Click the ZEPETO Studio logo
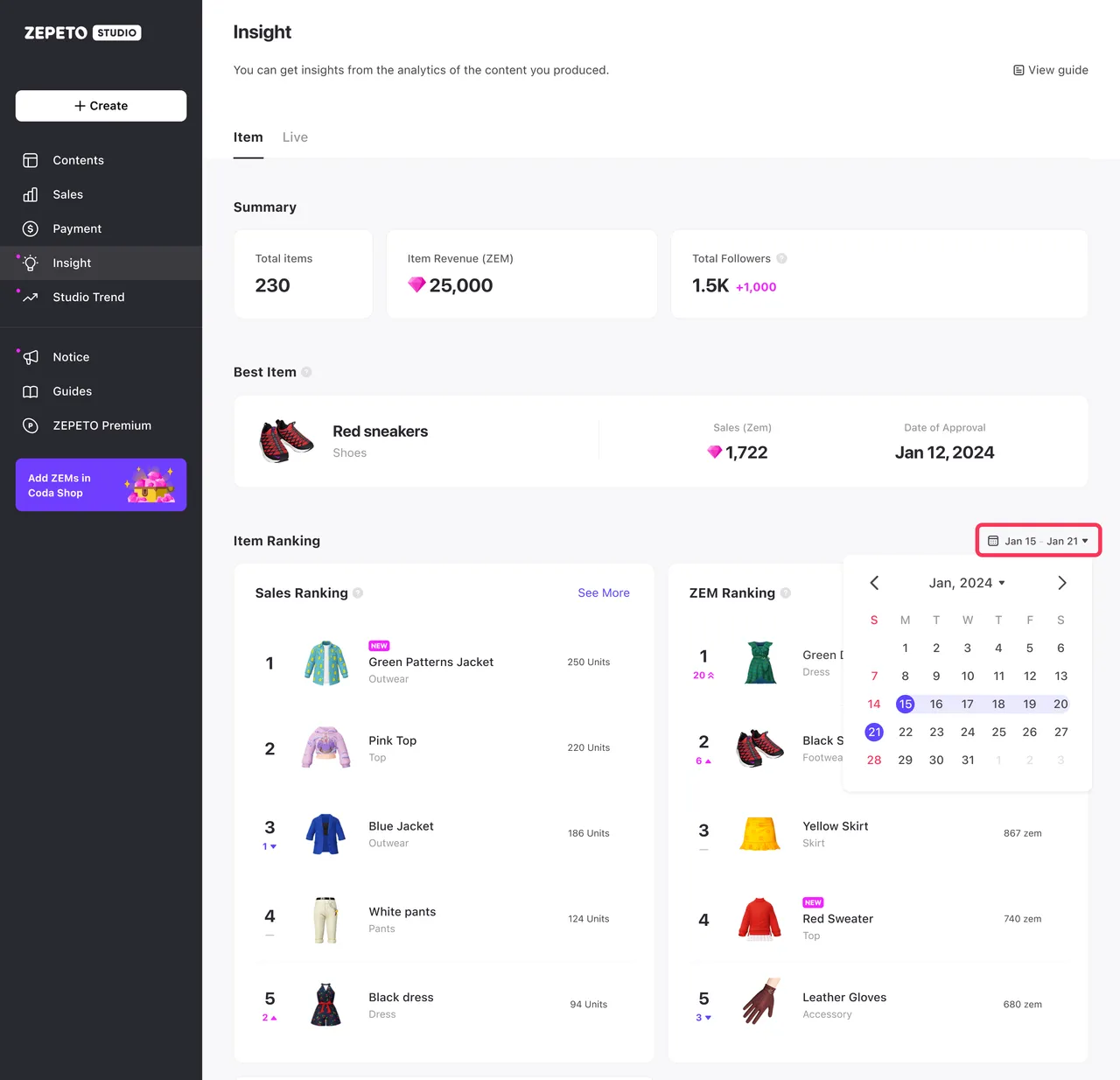This screenshot has height=1080, width=1120. click(x=81, y=32)
